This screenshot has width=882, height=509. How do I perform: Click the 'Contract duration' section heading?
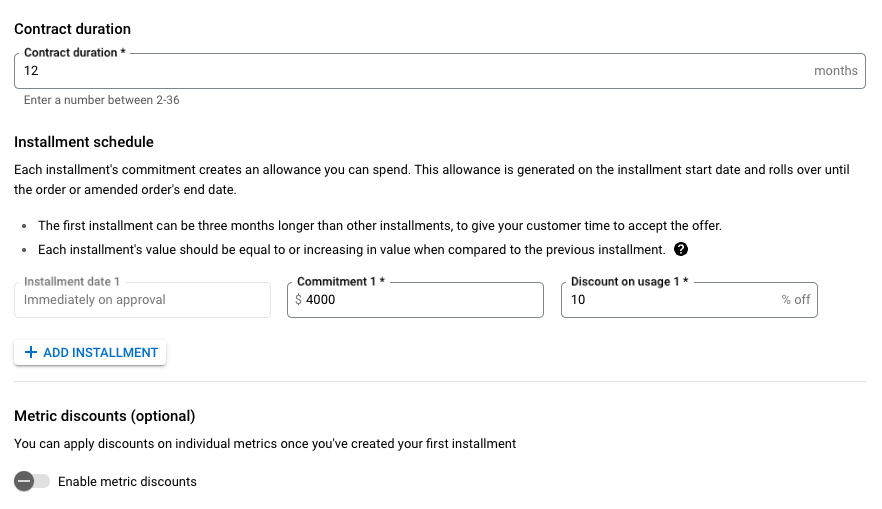pos(73,29)
